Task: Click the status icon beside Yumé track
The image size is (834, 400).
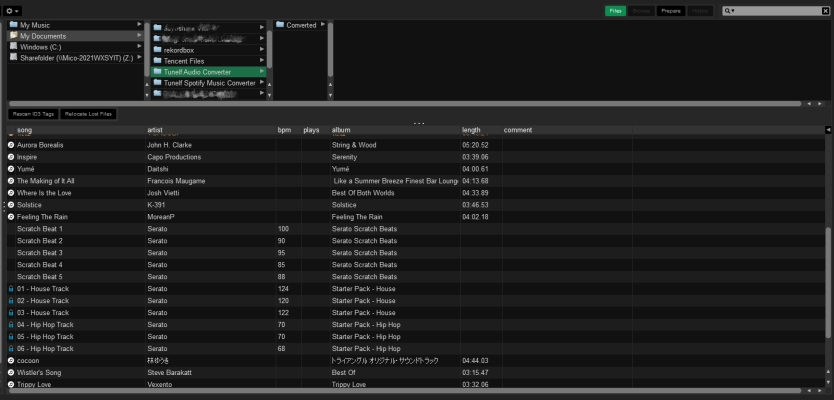Action: click(x=11, y=169)
